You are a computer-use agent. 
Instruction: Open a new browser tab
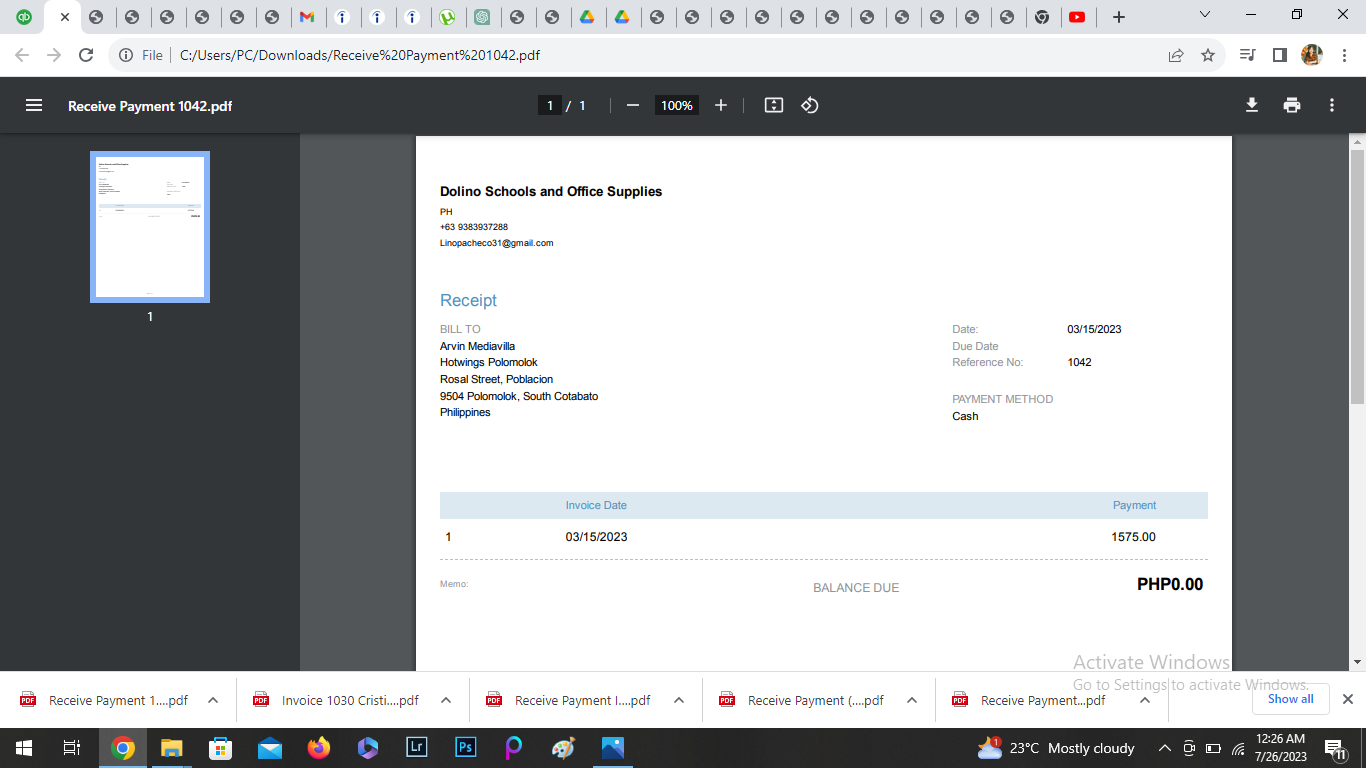1119,17
